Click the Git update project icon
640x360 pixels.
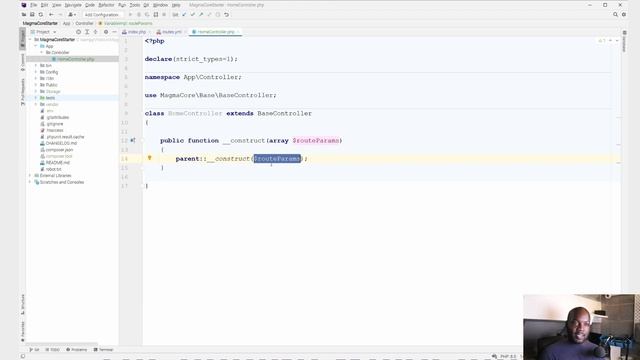184,15
